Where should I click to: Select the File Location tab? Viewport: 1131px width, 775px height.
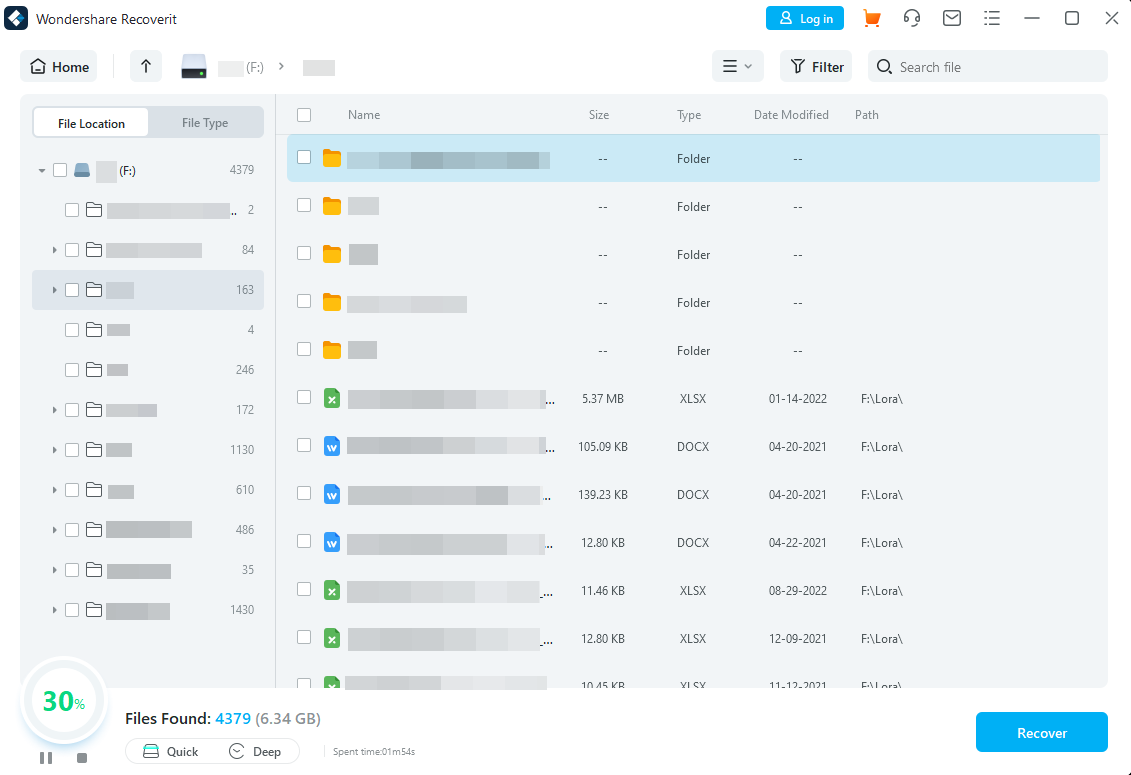(91, 123)
